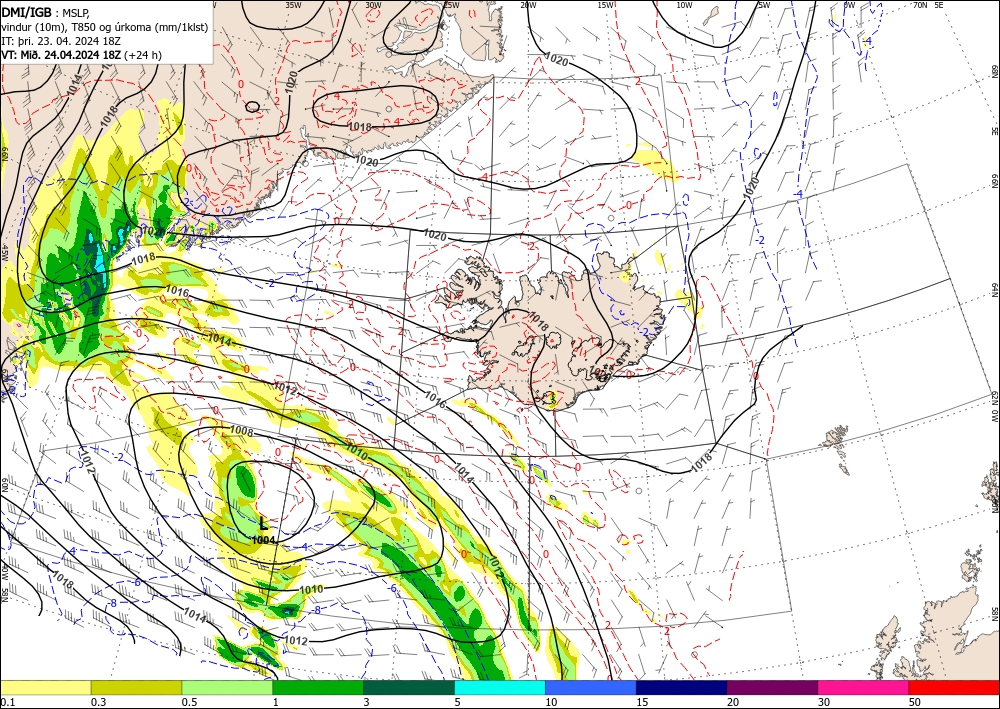The height and width of the screenshot is (709, 1000).
Task: Click the legend scale value '15'
Action: coord(642,702)
